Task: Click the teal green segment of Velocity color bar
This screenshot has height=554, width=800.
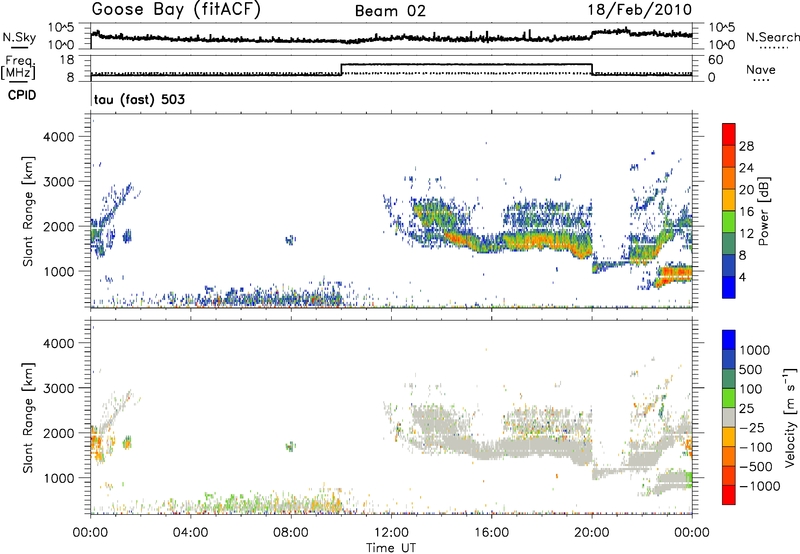Action: 729,379
